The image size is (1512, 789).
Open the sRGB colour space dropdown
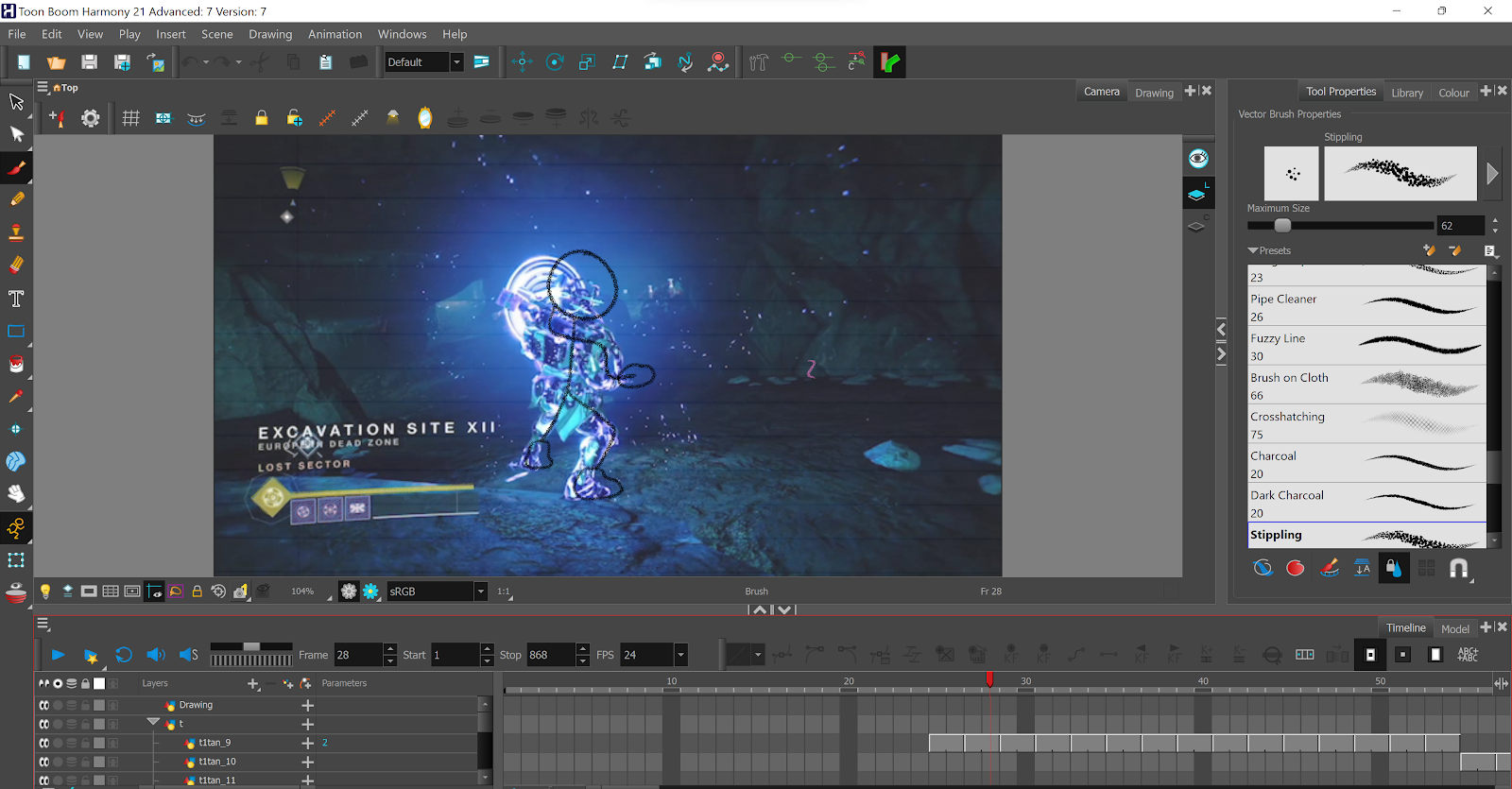coord(480,592)
